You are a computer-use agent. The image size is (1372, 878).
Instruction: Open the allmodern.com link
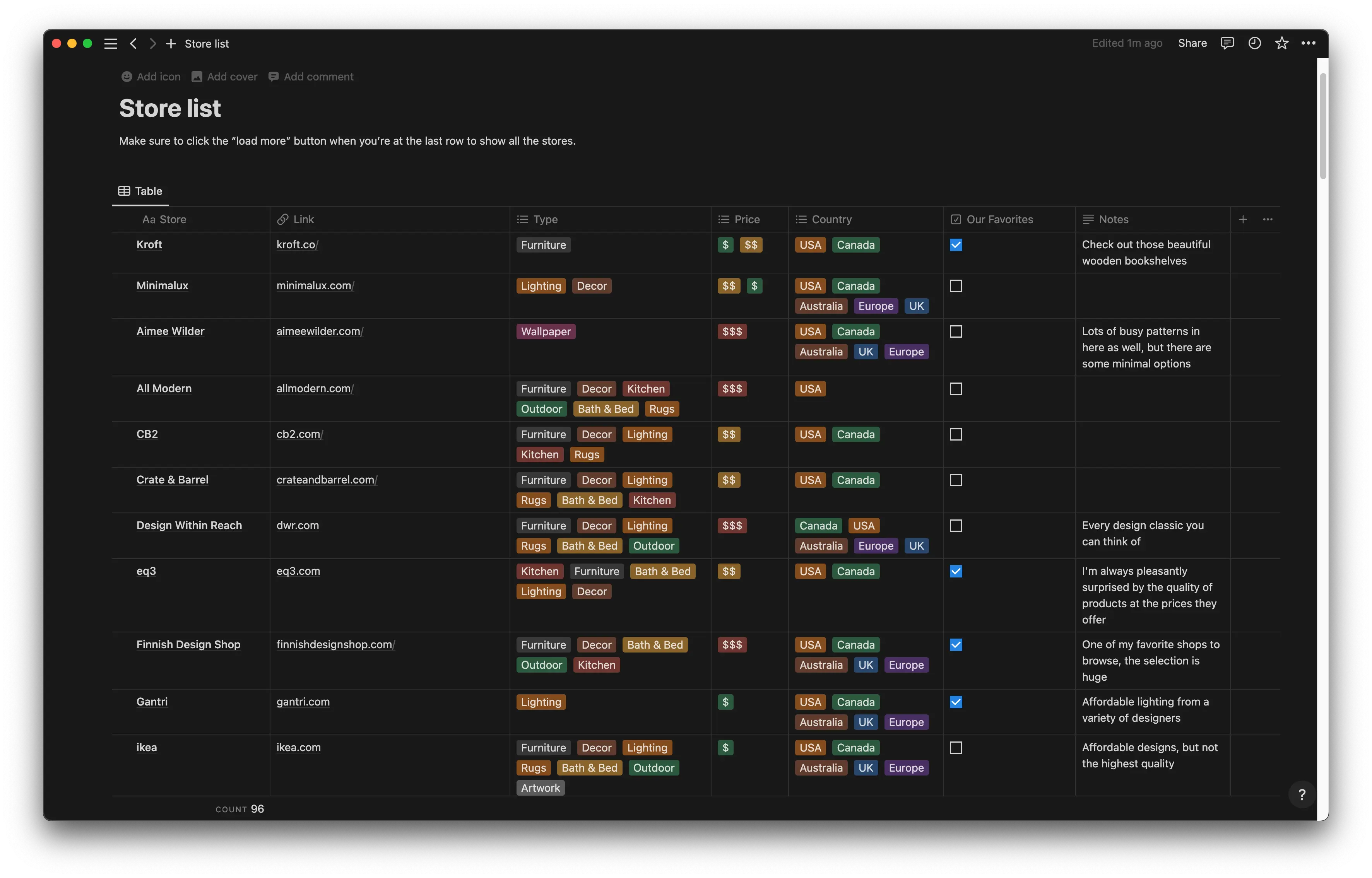point(315,388)
